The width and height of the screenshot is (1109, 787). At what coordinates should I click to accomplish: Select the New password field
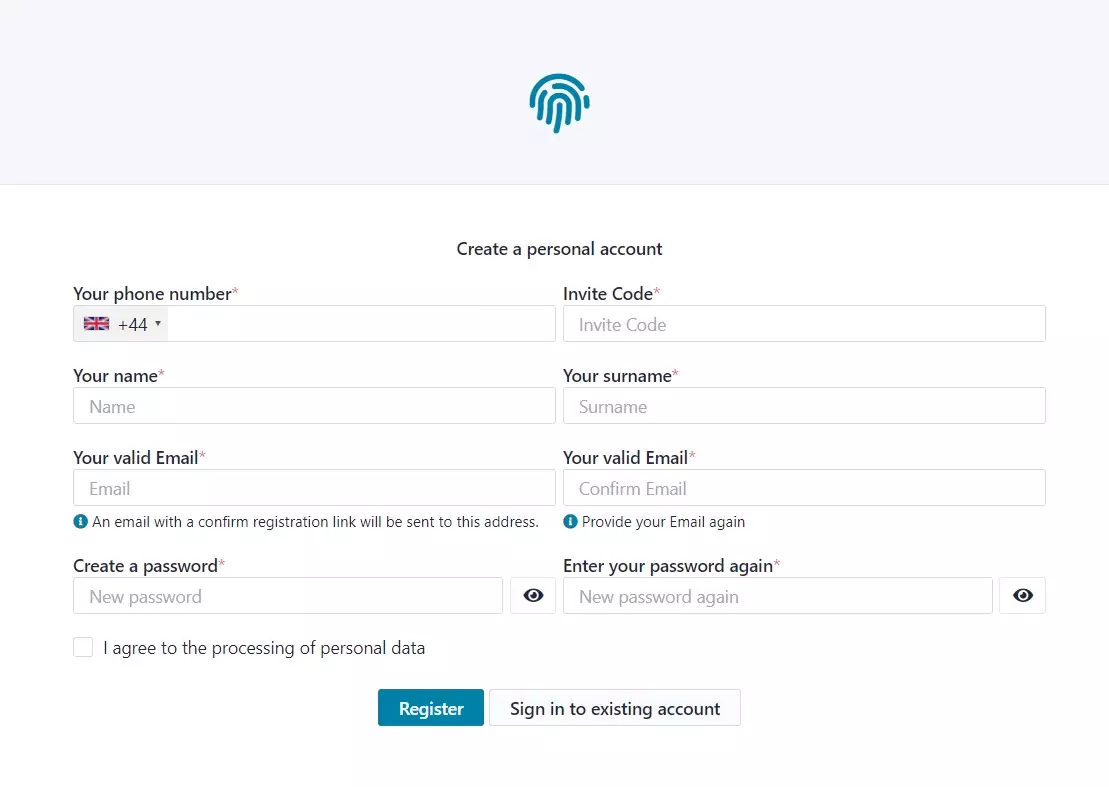pyautogui.click(x=288, y=596)
